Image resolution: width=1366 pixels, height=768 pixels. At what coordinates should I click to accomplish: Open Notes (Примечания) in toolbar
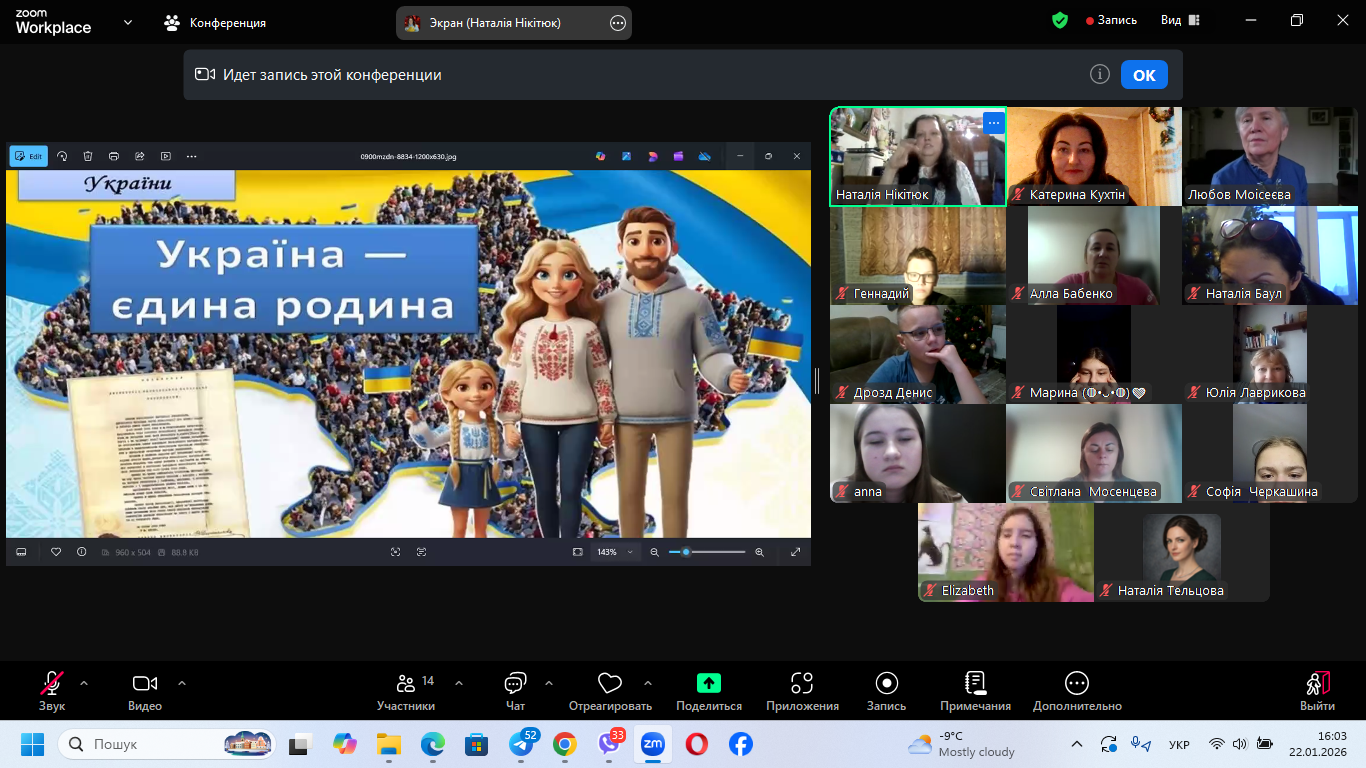(975, 691)
